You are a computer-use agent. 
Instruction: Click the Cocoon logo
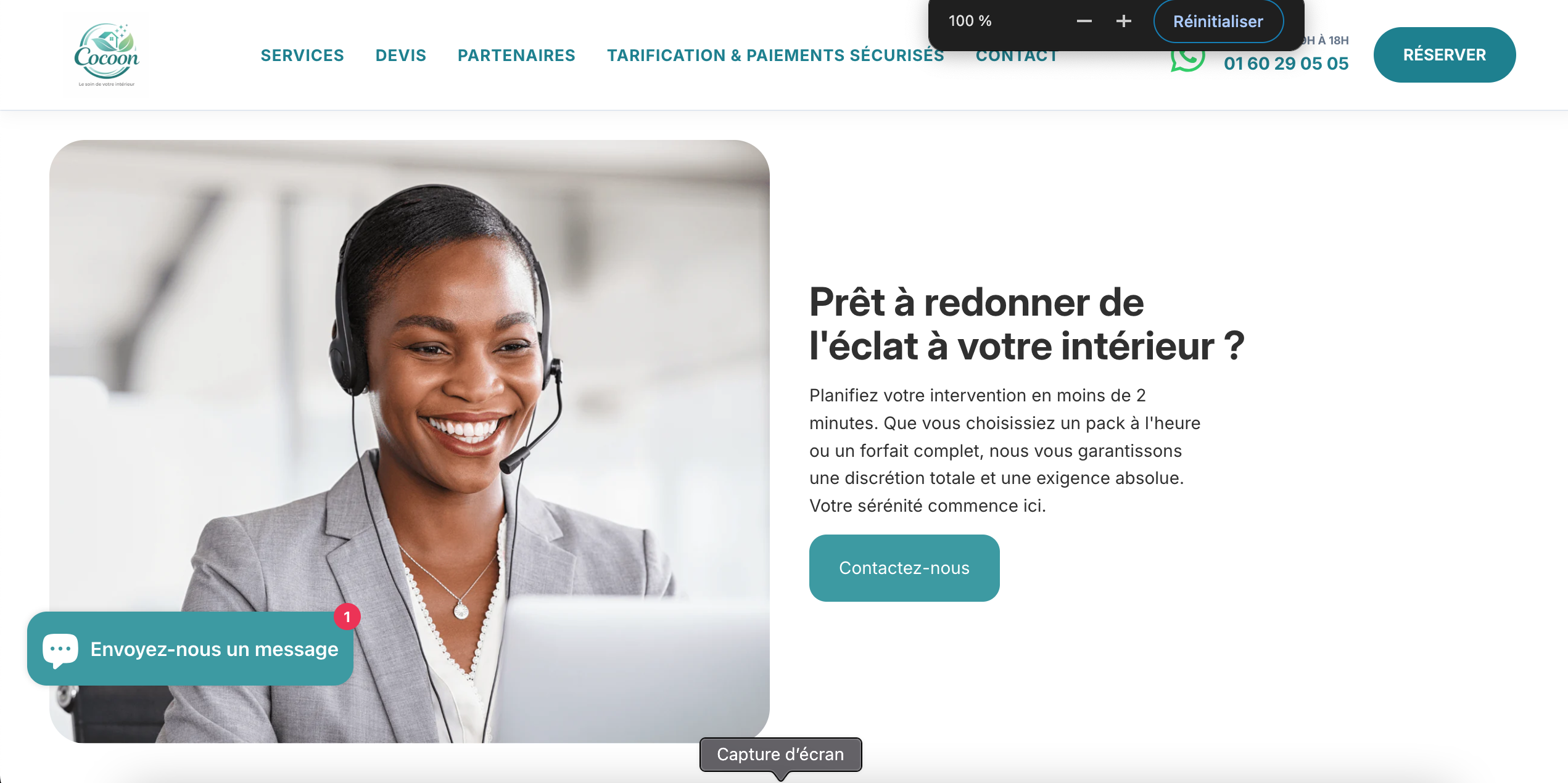click(107, 55)
